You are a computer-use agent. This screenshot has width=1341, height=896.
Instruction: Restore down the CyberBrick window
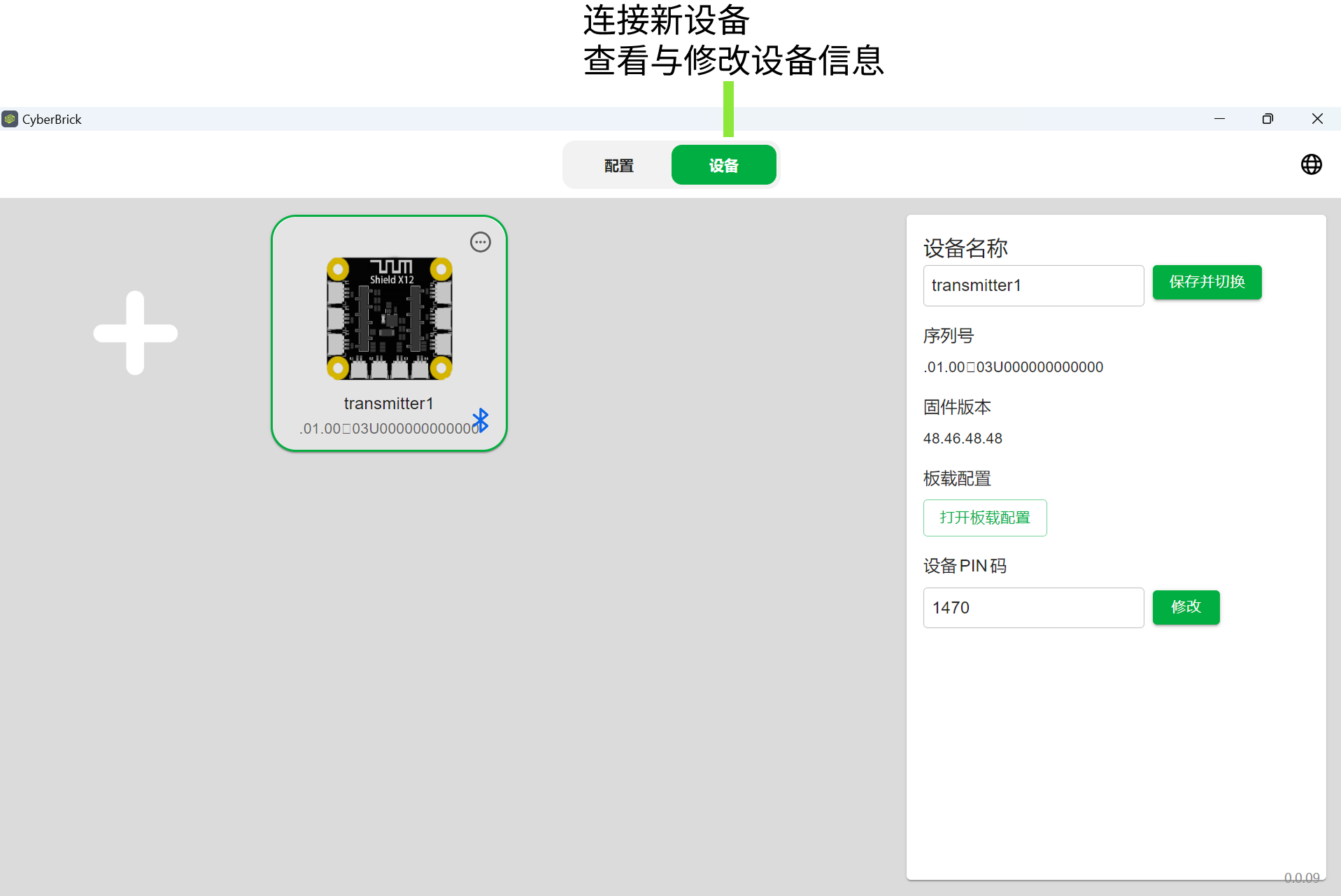coord(1268,119)
